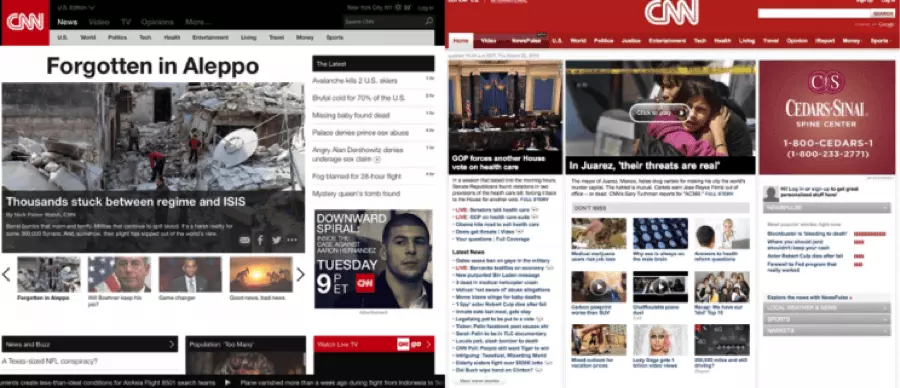The height and width of the screenshot is (388, 900).
Task: Expand the More… menu in the black header
Action: [x=198, y=22]
